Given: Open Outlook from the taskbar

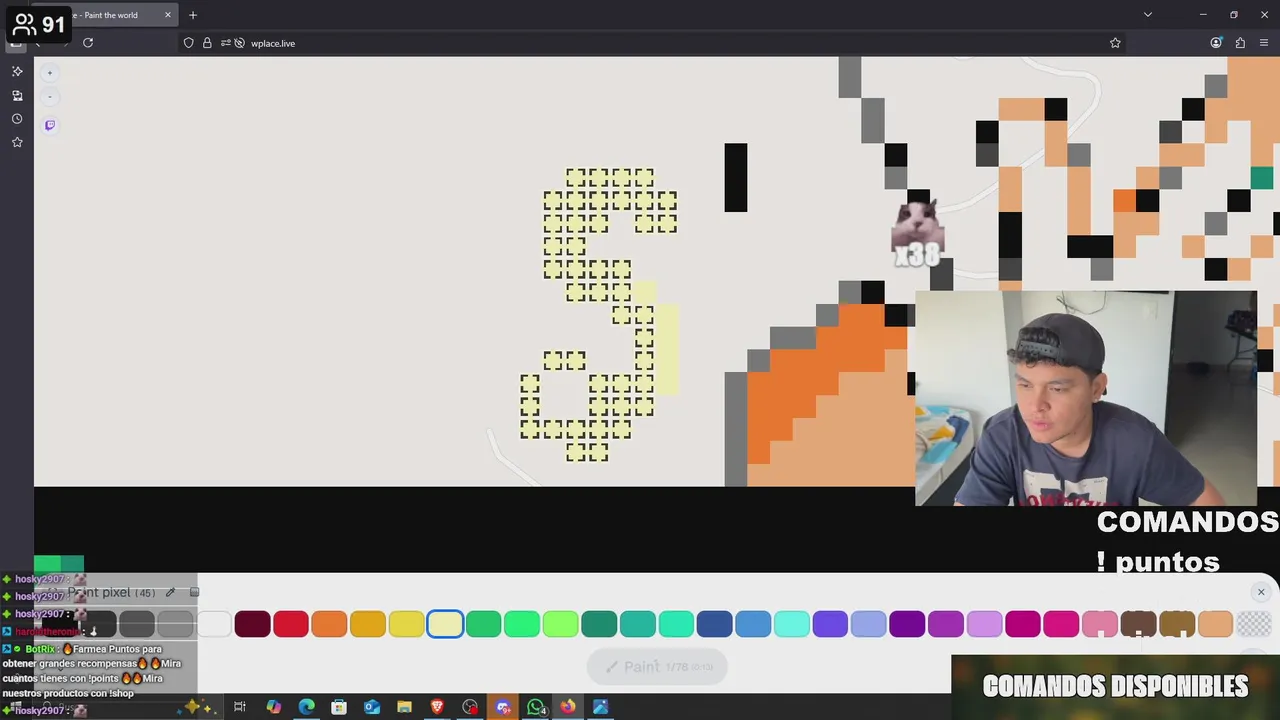Looking at the screenshot, I should pyautogui.click(x=372, y=707).
